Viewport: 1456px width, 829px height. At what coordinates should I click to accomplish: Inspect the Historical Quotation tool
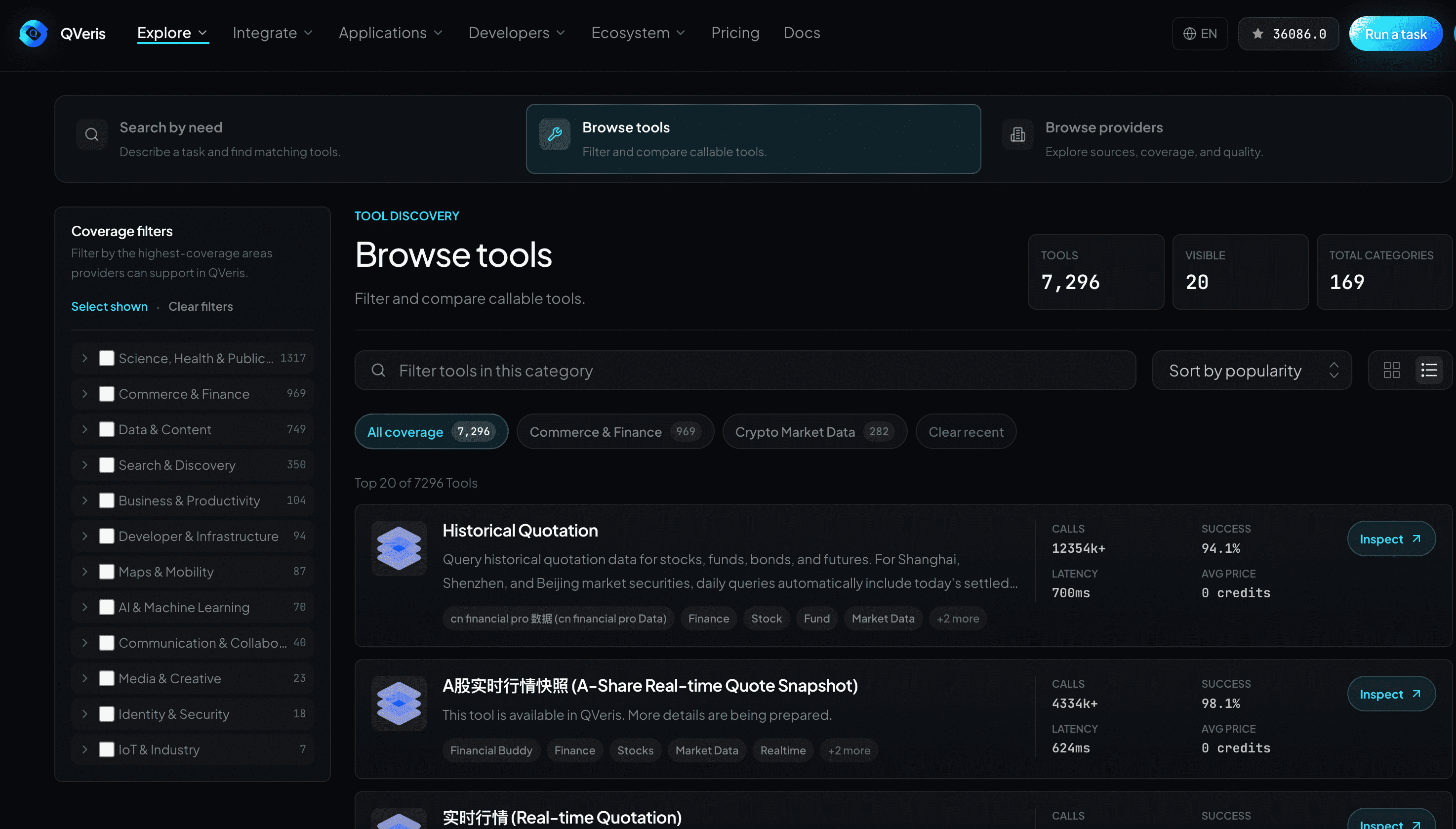point(1390,539)
